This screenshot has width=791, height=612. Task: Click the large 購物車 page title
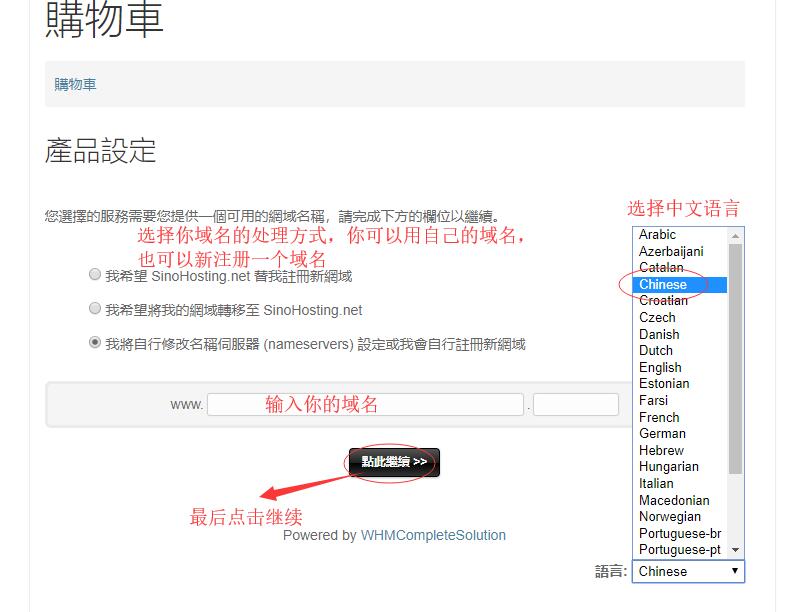pyautogui.click(x=104, y=19)
